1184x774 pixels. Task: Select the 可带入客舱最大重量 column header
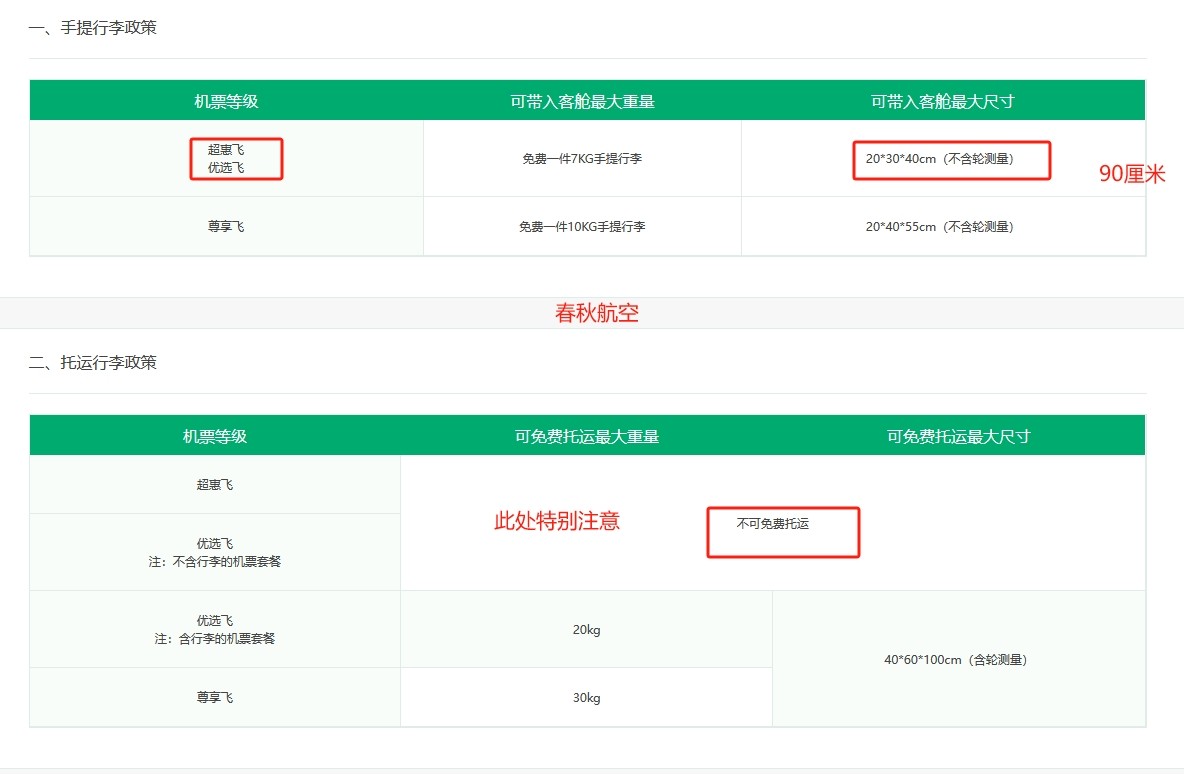point(582,101)
